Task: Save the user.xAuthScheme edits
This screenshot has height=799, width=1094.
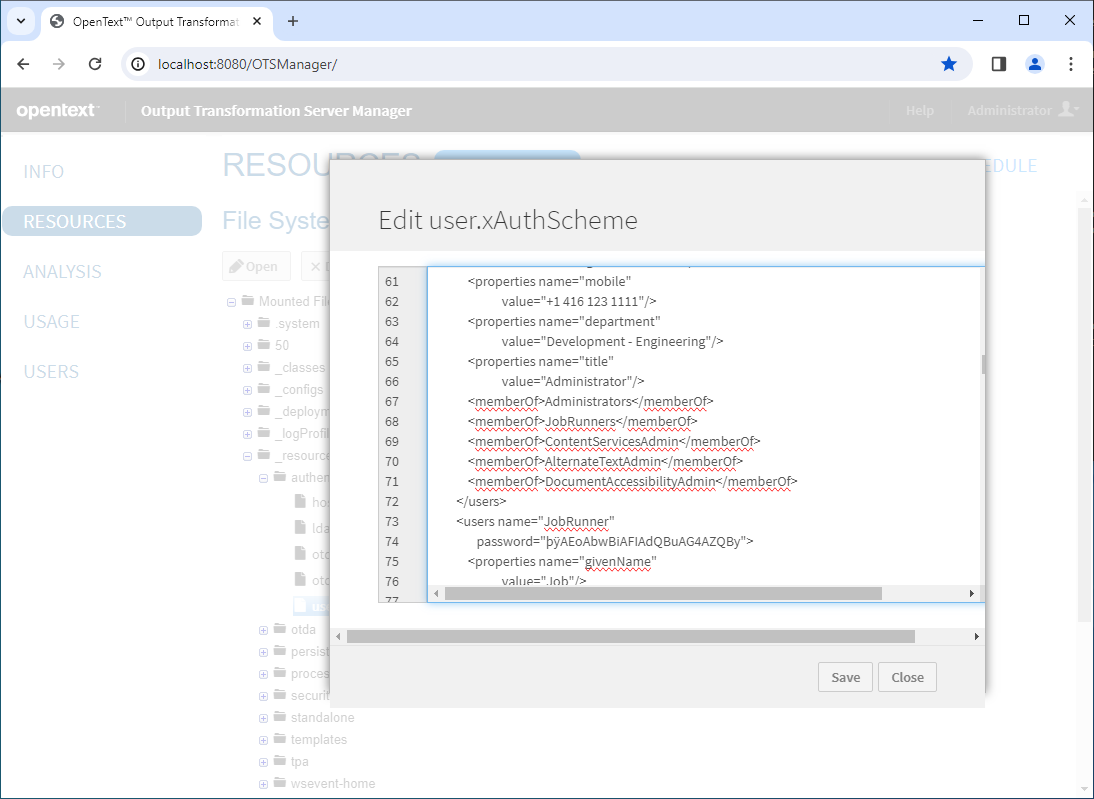Action: click(845, 677)
